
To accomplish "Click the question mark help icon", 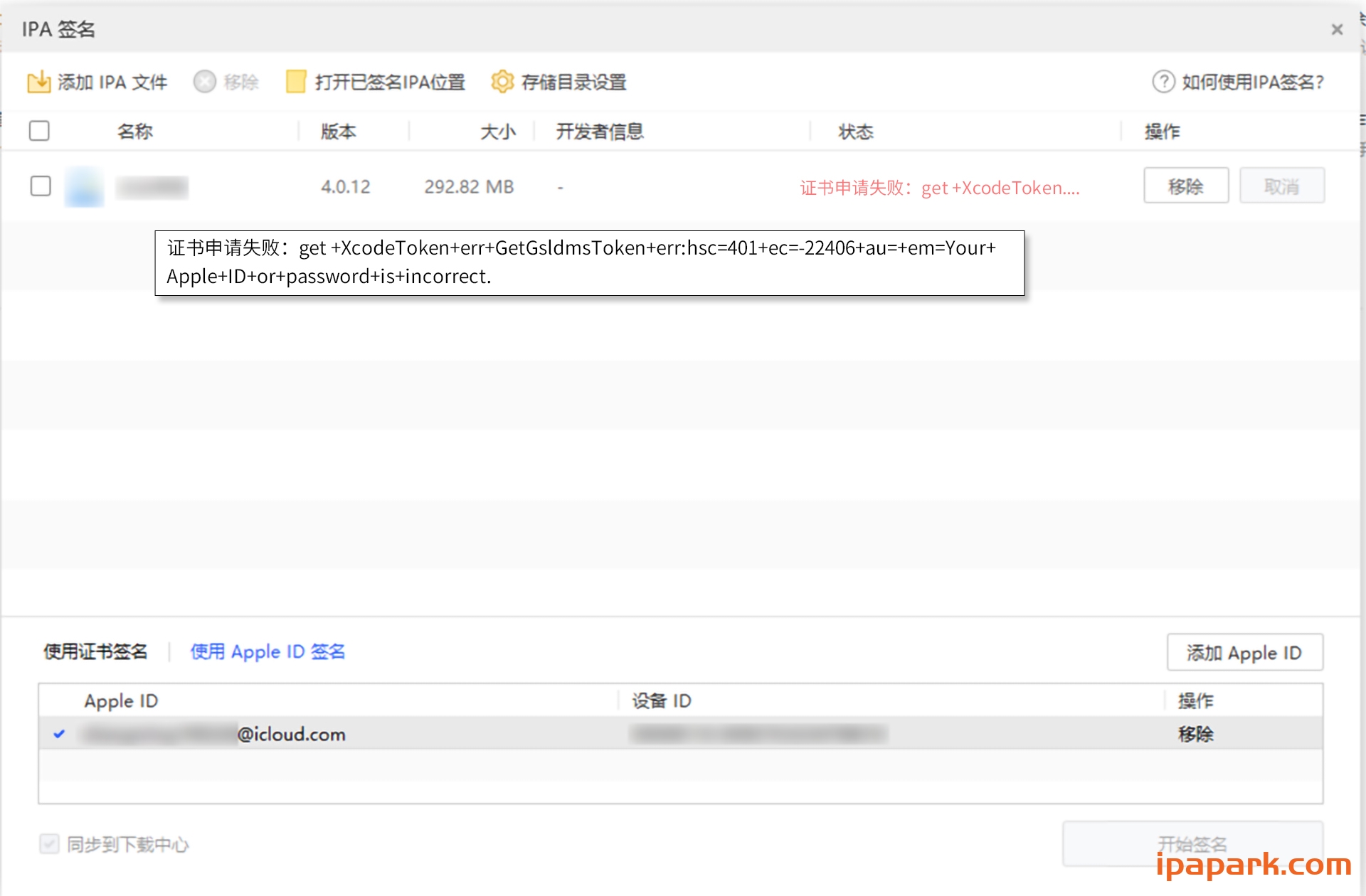I will pyautogui.click(x=1163, y=81).
